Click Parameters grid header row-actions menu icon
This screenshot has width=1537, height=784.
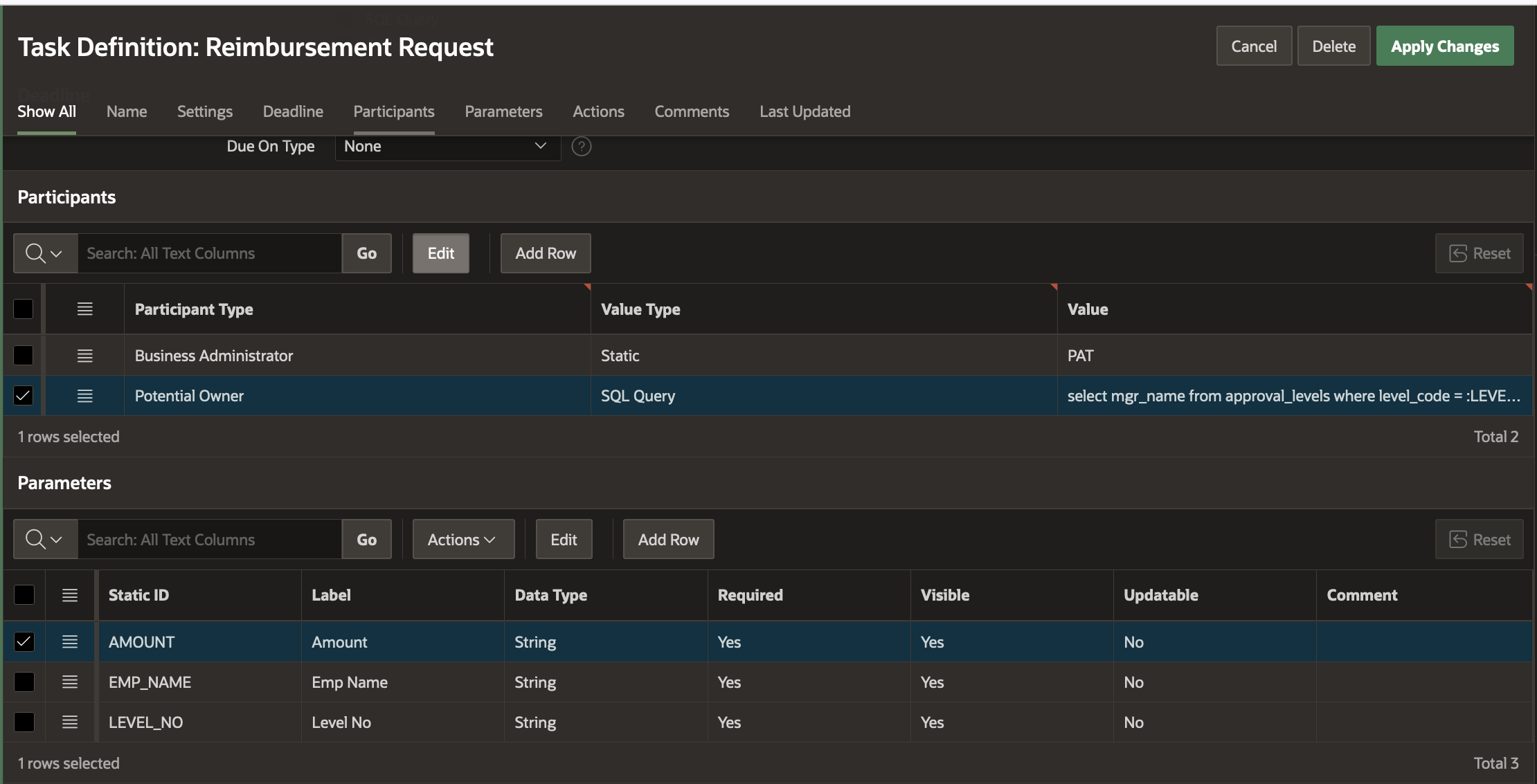pyautogui.click(x=70, y=595)
